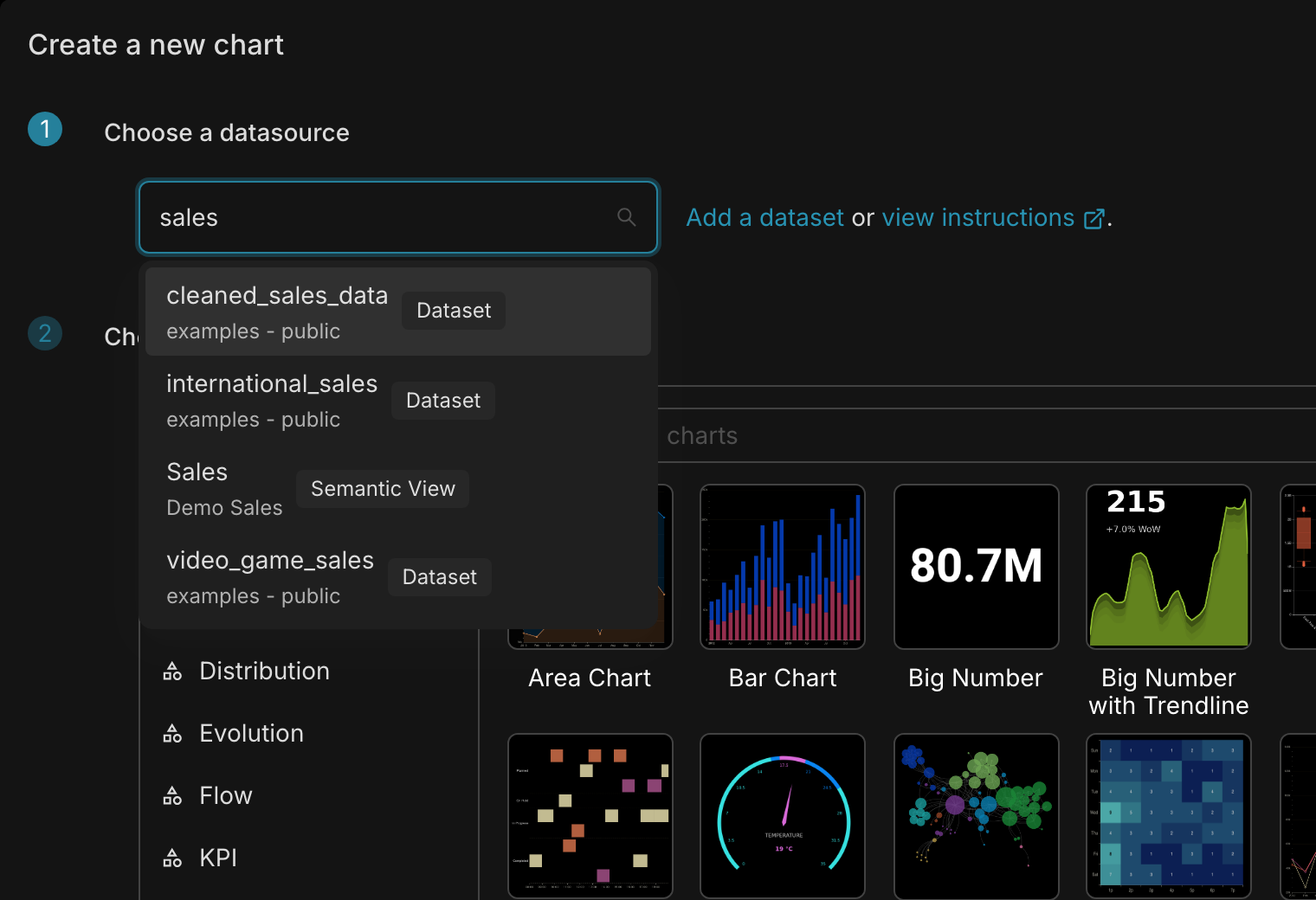Click the datasource search field containing sales
Image resolution: width=1316 pixels, height=900 pixels.
(x=398, y=217)
